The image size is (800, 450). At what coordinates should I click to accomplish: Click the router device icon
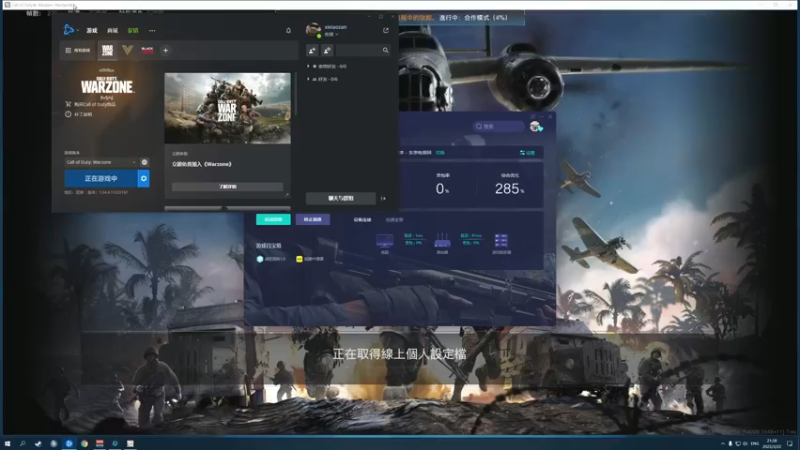(x=442, y=241)
